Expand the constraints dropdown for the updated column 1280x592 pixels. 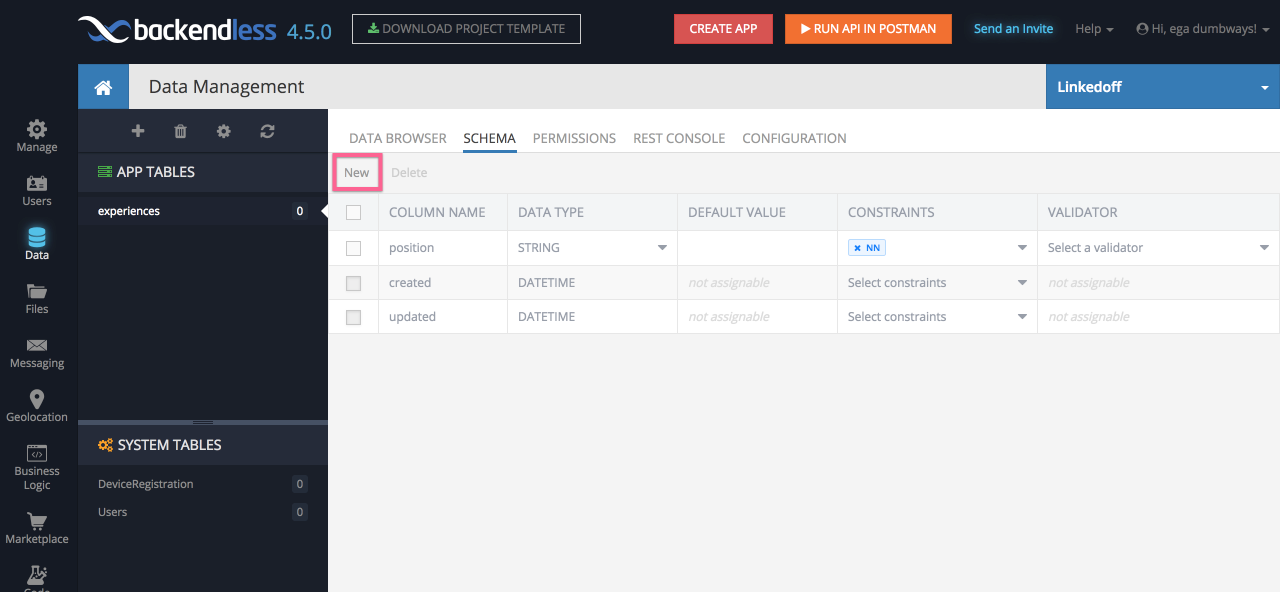[x=1022, y=316]
